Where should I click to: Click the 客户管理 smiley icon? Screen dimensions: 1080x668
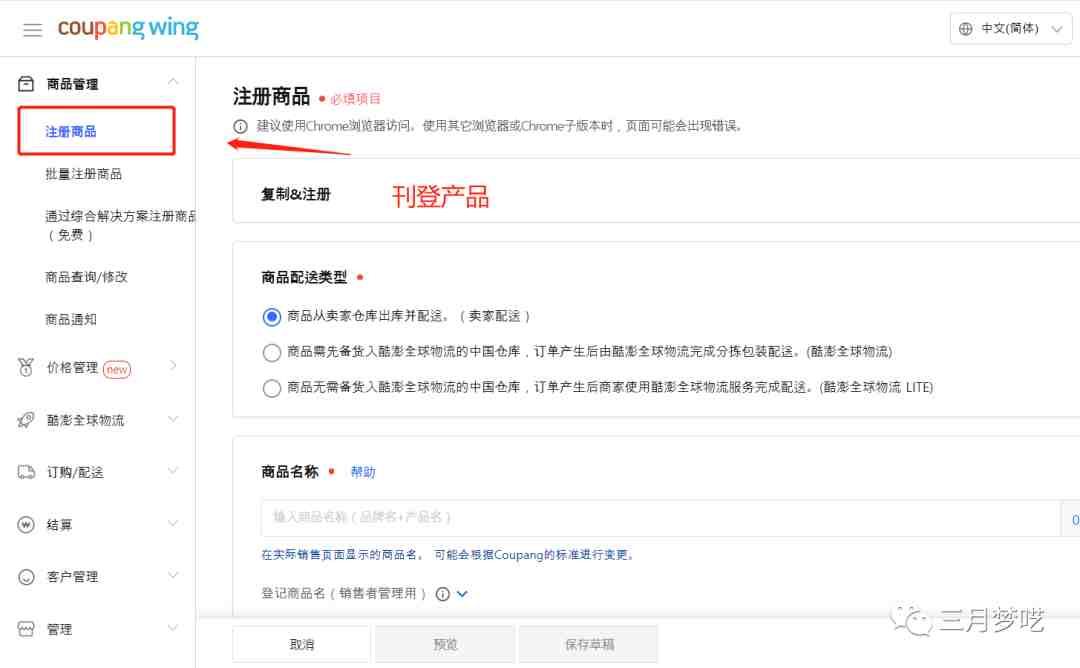26,577
